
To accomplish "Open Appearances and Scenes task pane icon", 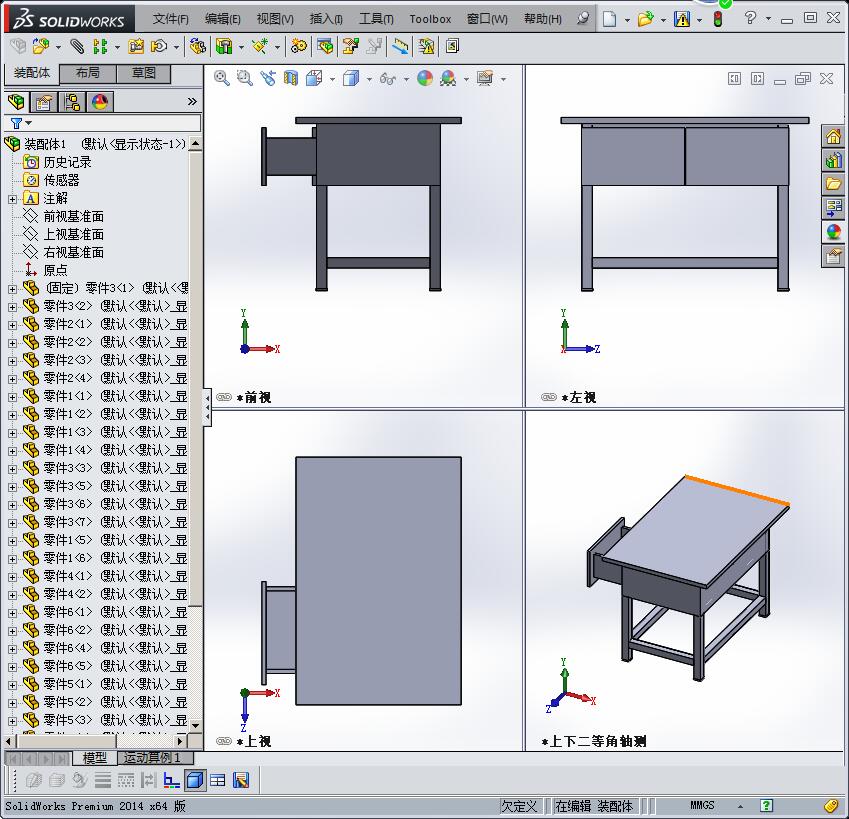I will click(x=834, y=232).
